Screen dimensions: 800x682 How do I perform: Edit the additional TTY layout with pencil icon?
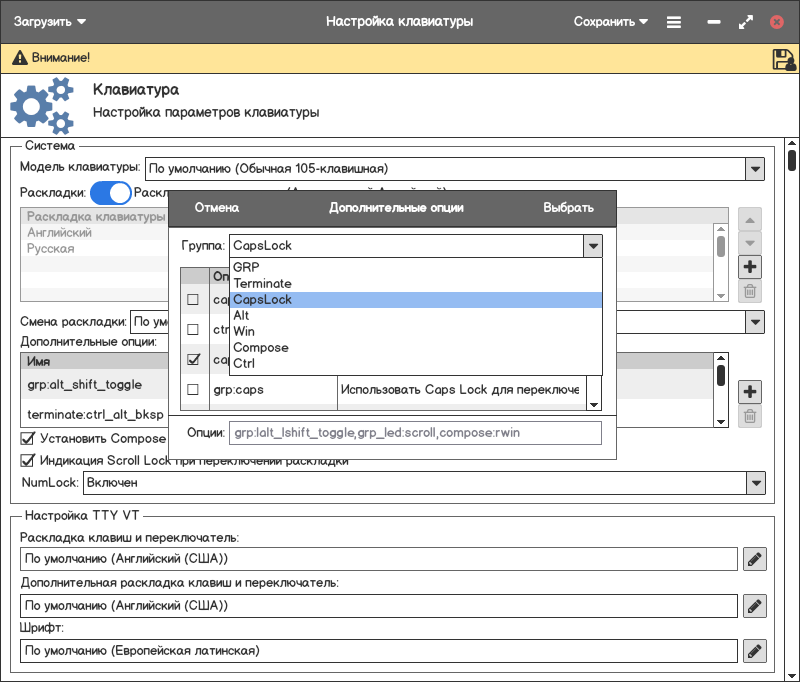click(x=755, y=605)
